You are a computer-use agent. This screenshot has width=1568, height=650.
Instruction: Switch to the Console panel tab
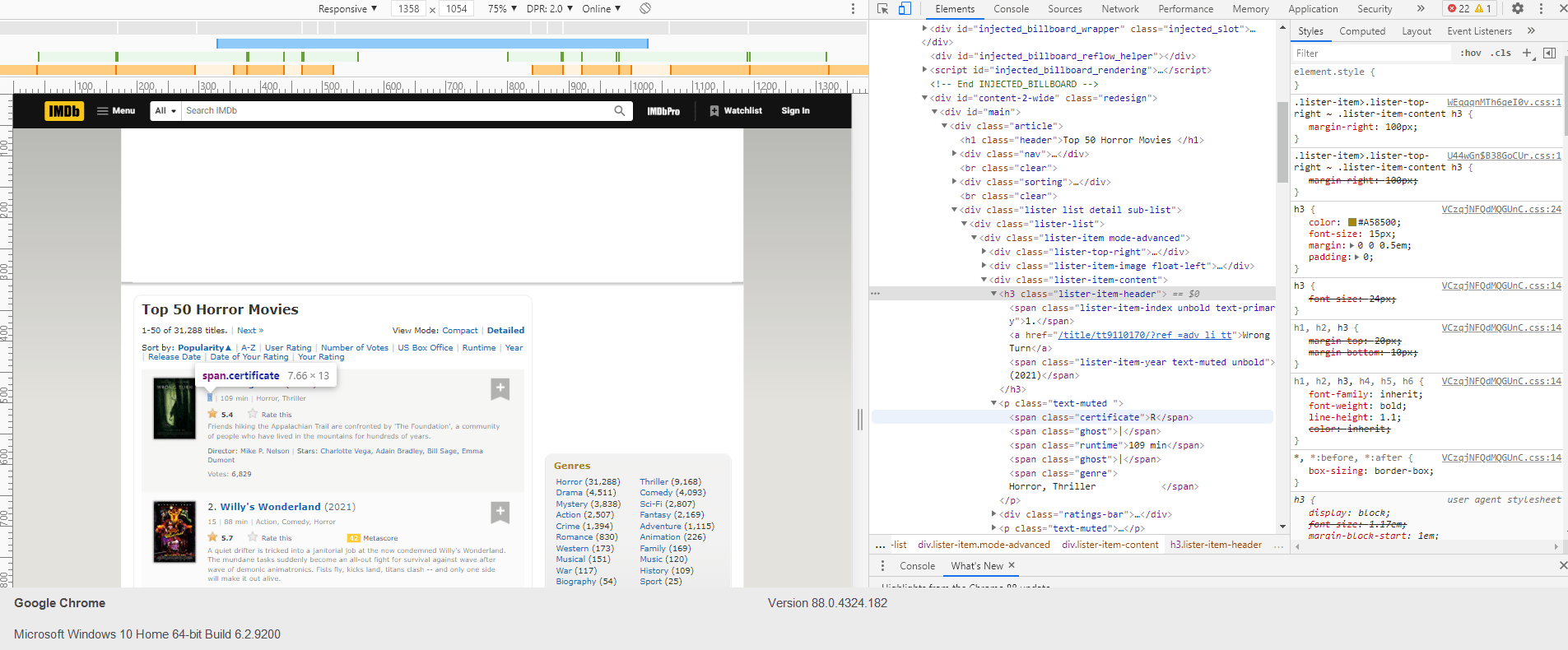[1011, 9]
